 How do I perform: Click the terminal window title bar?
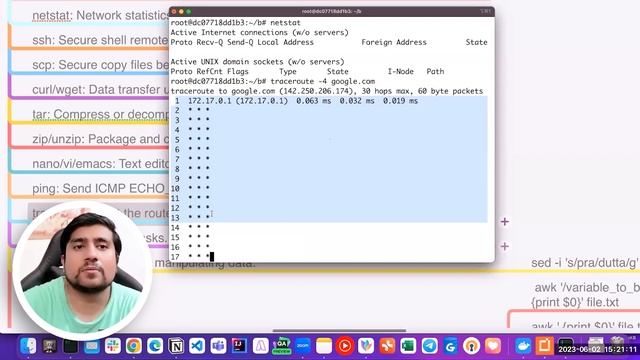331,11
